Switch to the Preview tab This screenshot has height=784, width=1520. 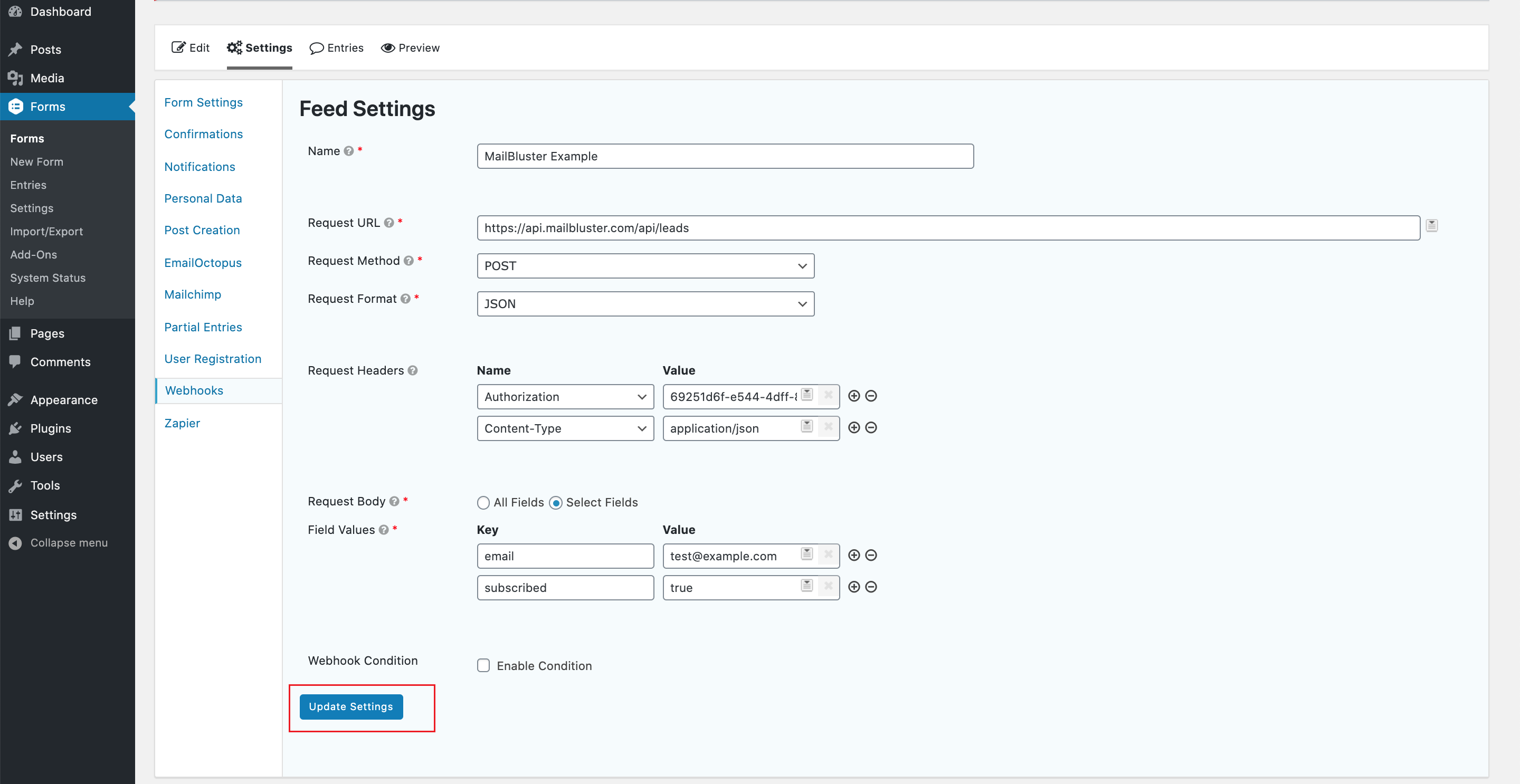coord(410,48)
